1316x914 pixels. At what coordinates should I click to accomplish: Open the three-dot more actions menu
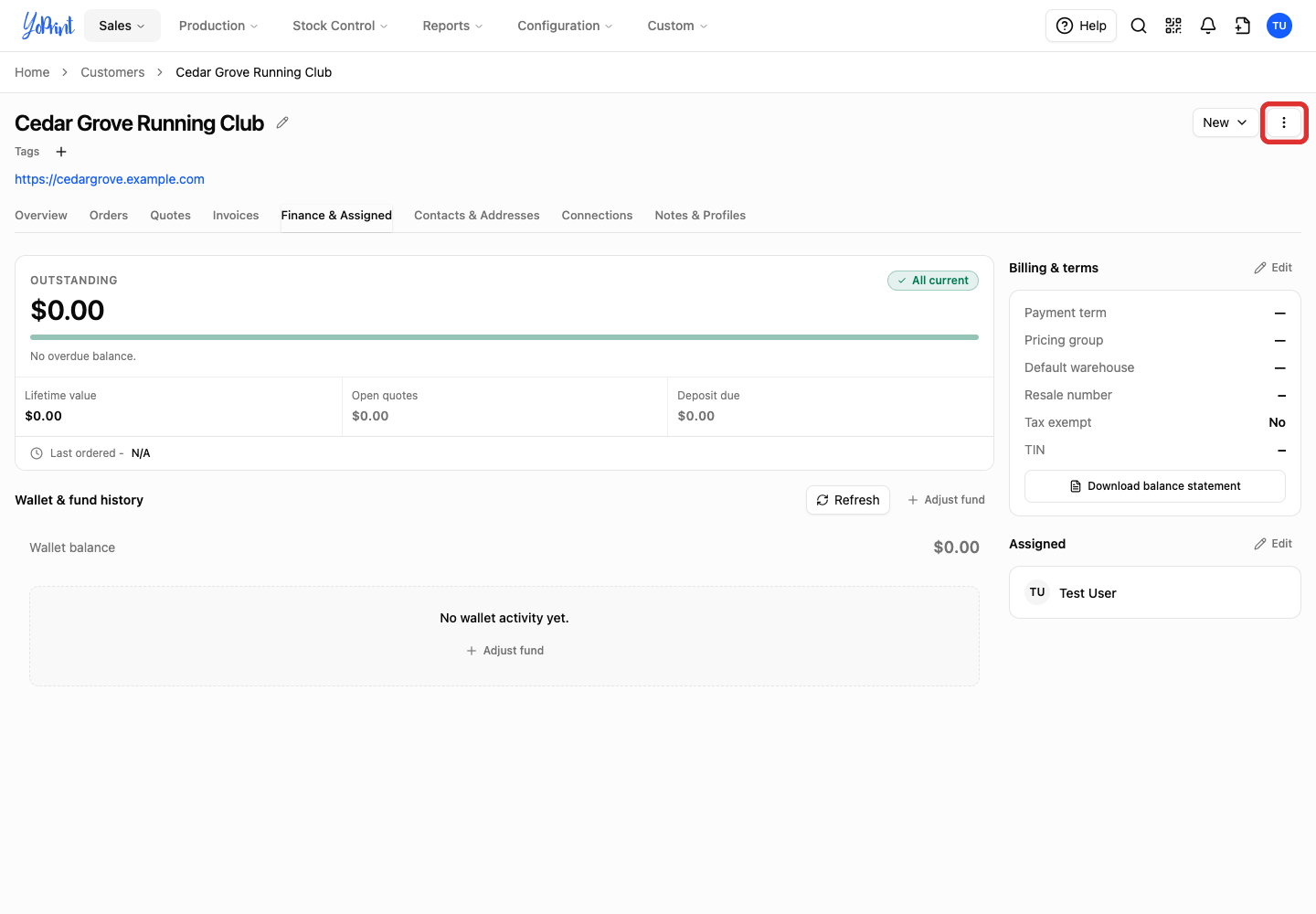[1284, 122]
